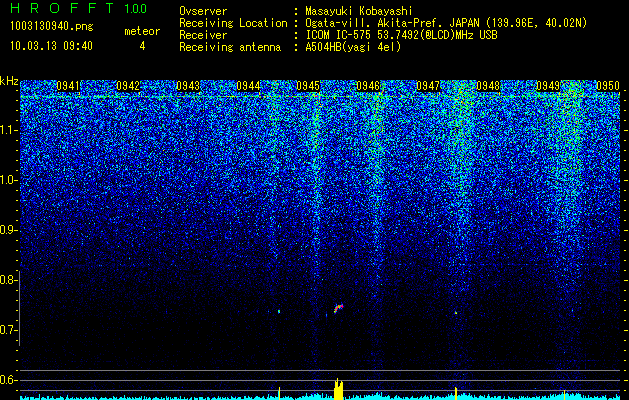Click the tall yellow signal level peak
The image size is (629, 400).
point(339,388)
